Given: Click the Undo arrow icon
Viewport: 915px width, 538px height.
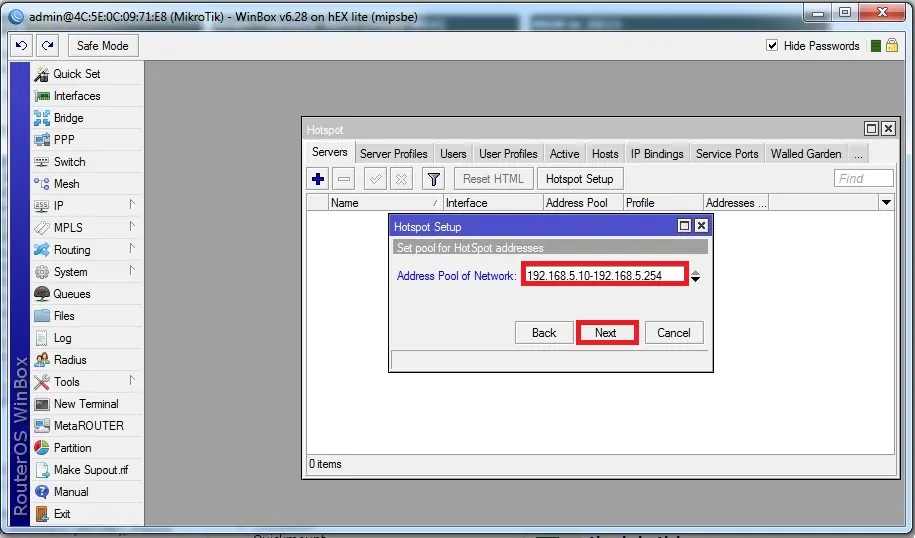Looking at the screenshot, I should (22, 46).
